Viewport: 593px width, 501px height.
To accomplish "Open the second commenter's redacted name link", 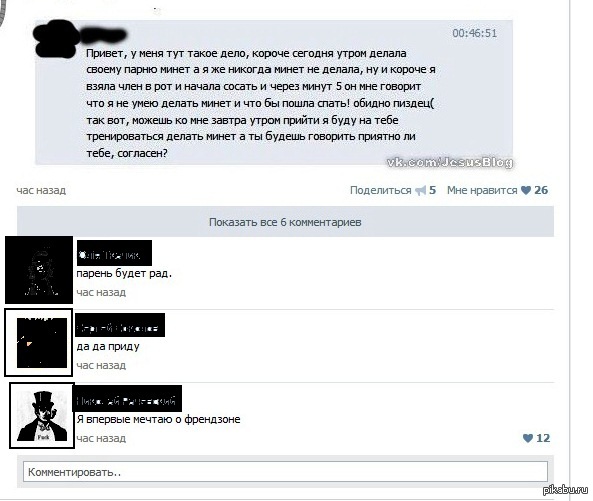I will point(120,325).
